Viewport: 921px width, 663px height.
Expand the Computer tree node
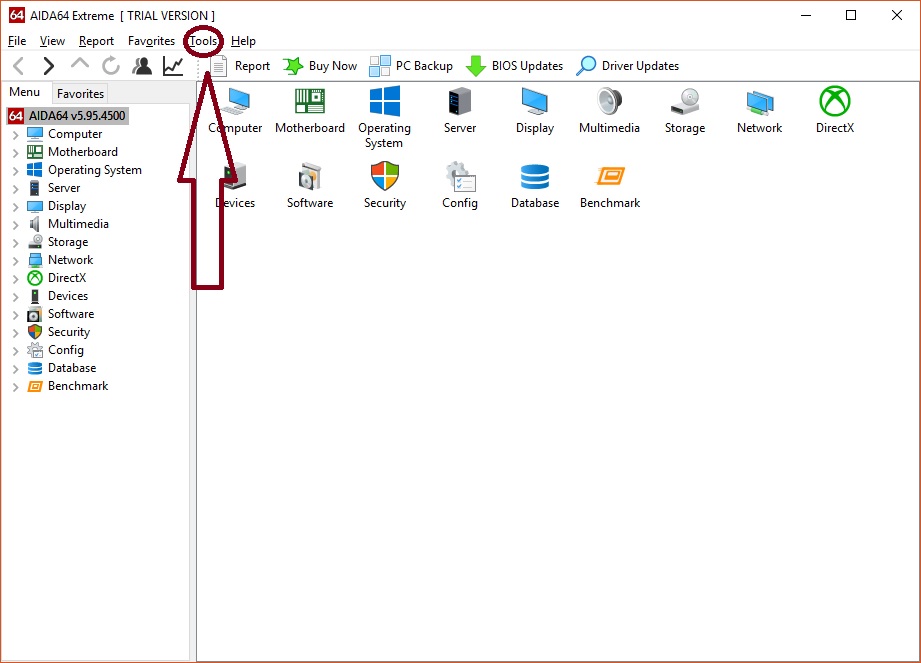(16, 135)
